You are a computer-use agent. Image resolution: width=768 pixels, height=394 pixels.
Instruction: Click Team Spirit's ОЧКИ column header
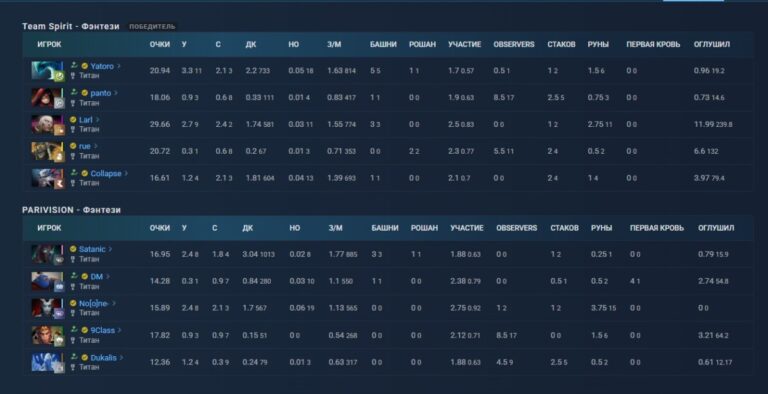(x=160, y=45)
